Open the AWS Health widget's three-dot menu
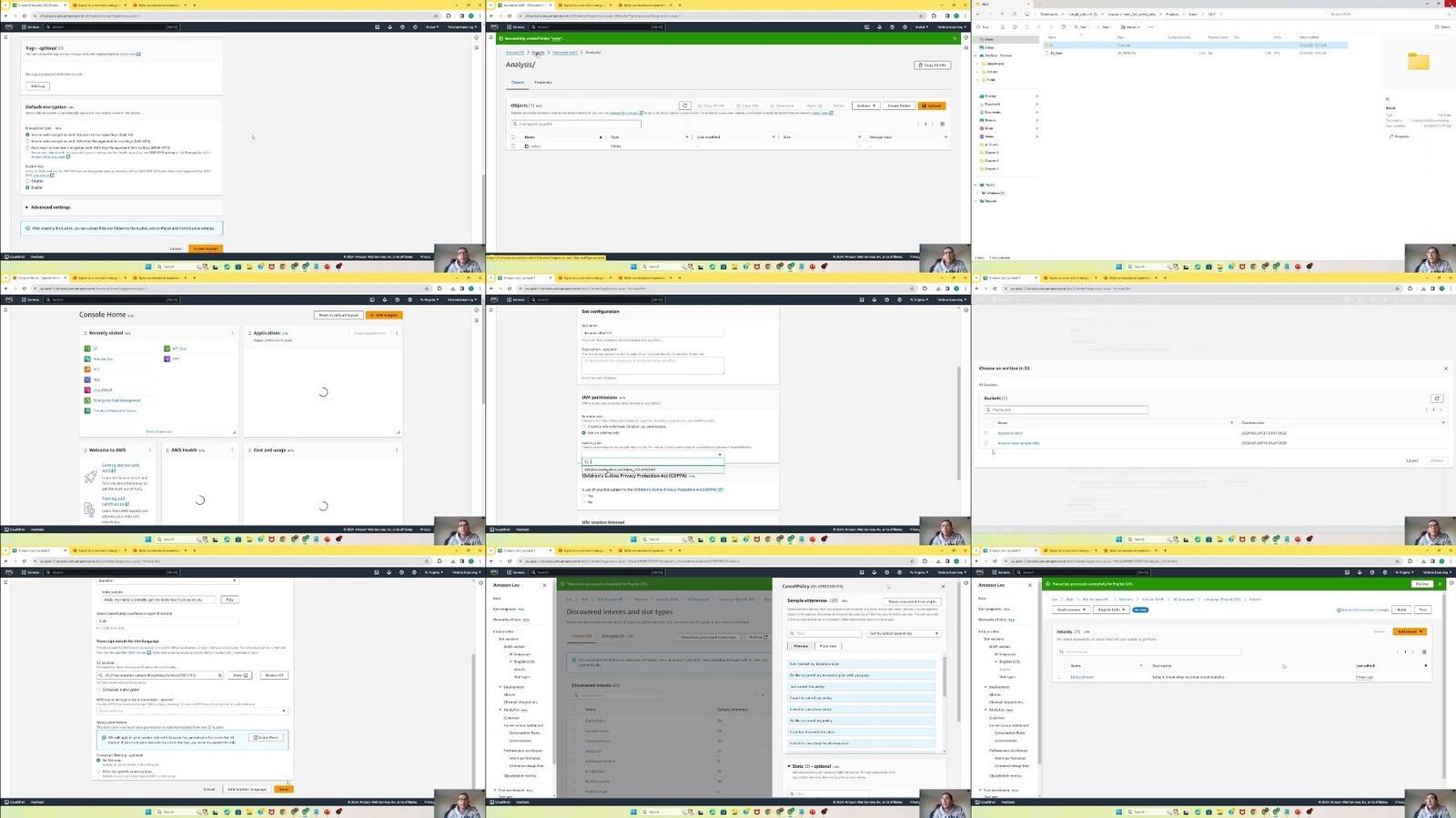1456x818 pixels. [x=232, y=449]
